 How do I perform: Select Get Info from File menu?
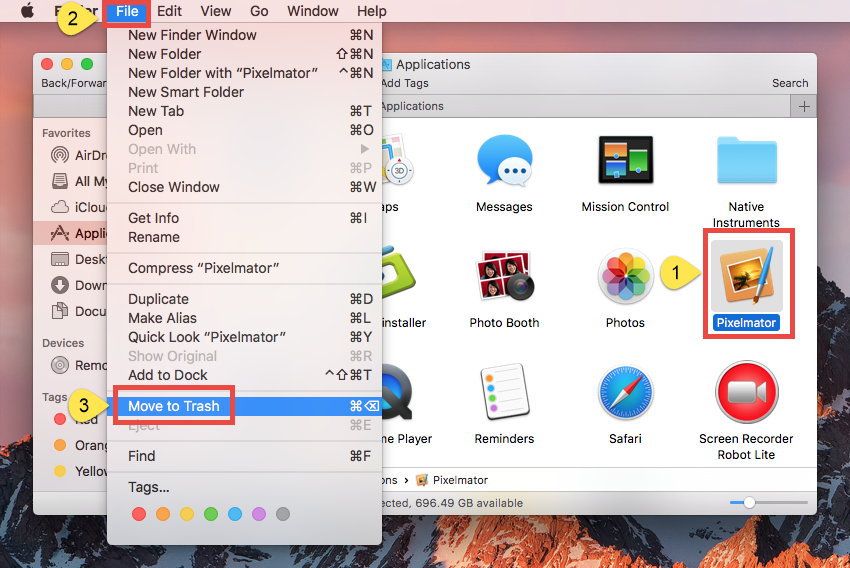[x=154, y=218]
